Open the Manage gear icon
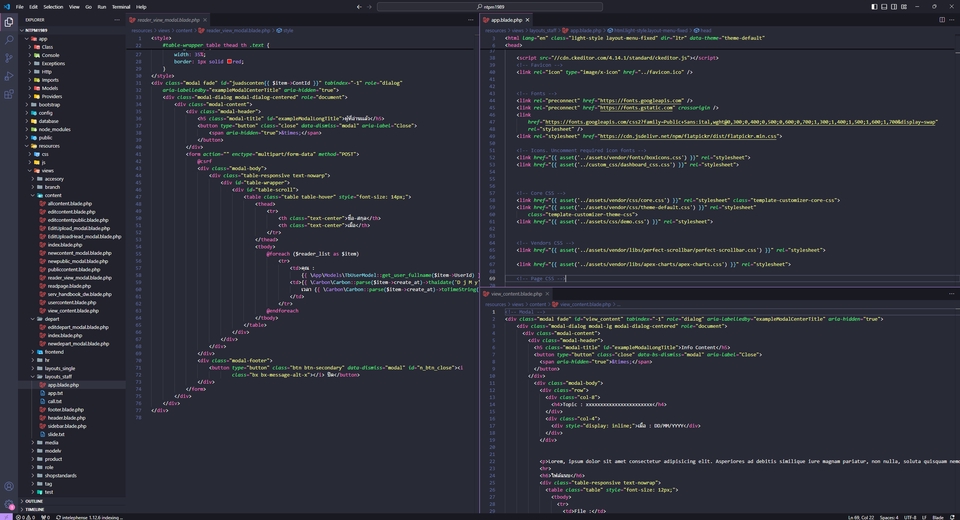The height and width of the screenshot is (520, 960). point(9,504)
